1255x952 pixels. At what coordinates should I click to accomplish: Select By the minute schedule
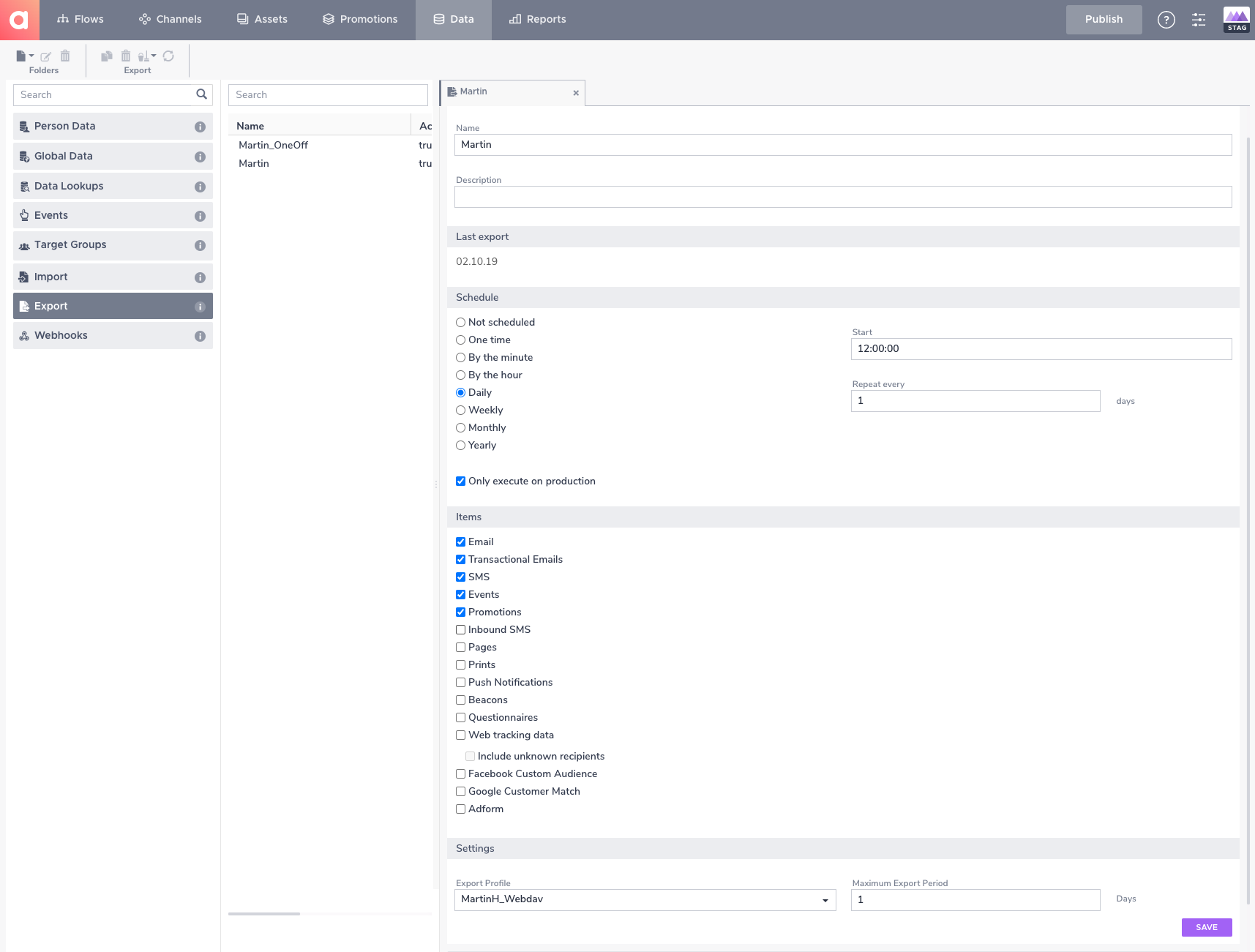click(461, 358)
